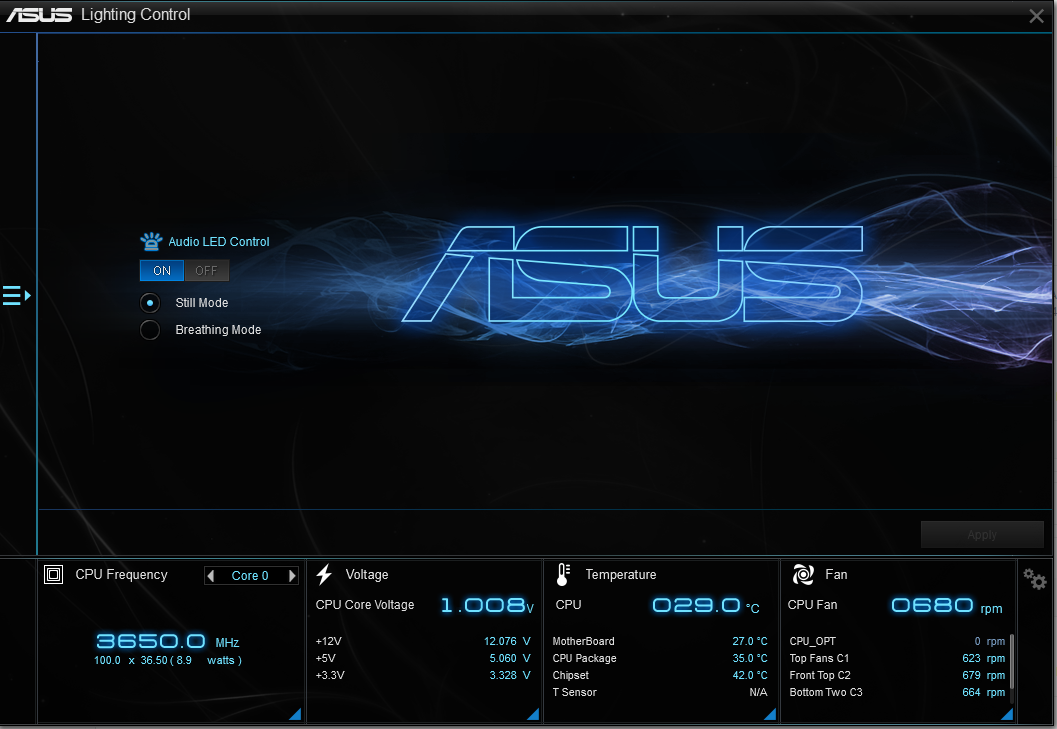The width and height of the screenshot is (1057, 729).
Task: Click the Core 0 selector label
Action: pos(250,575)
